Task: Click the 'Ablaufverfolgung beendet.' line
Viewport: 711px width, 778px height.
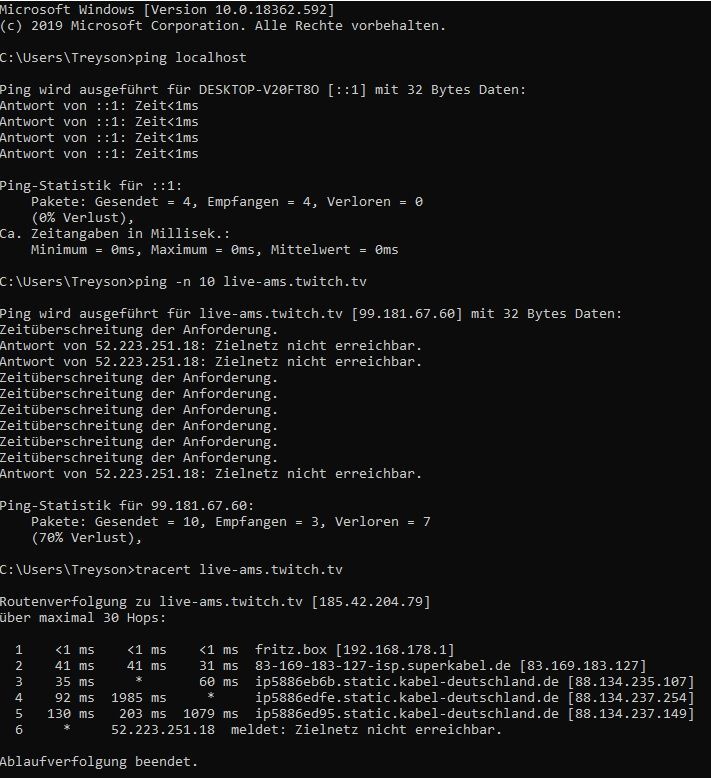Action: tap(99, 762)
